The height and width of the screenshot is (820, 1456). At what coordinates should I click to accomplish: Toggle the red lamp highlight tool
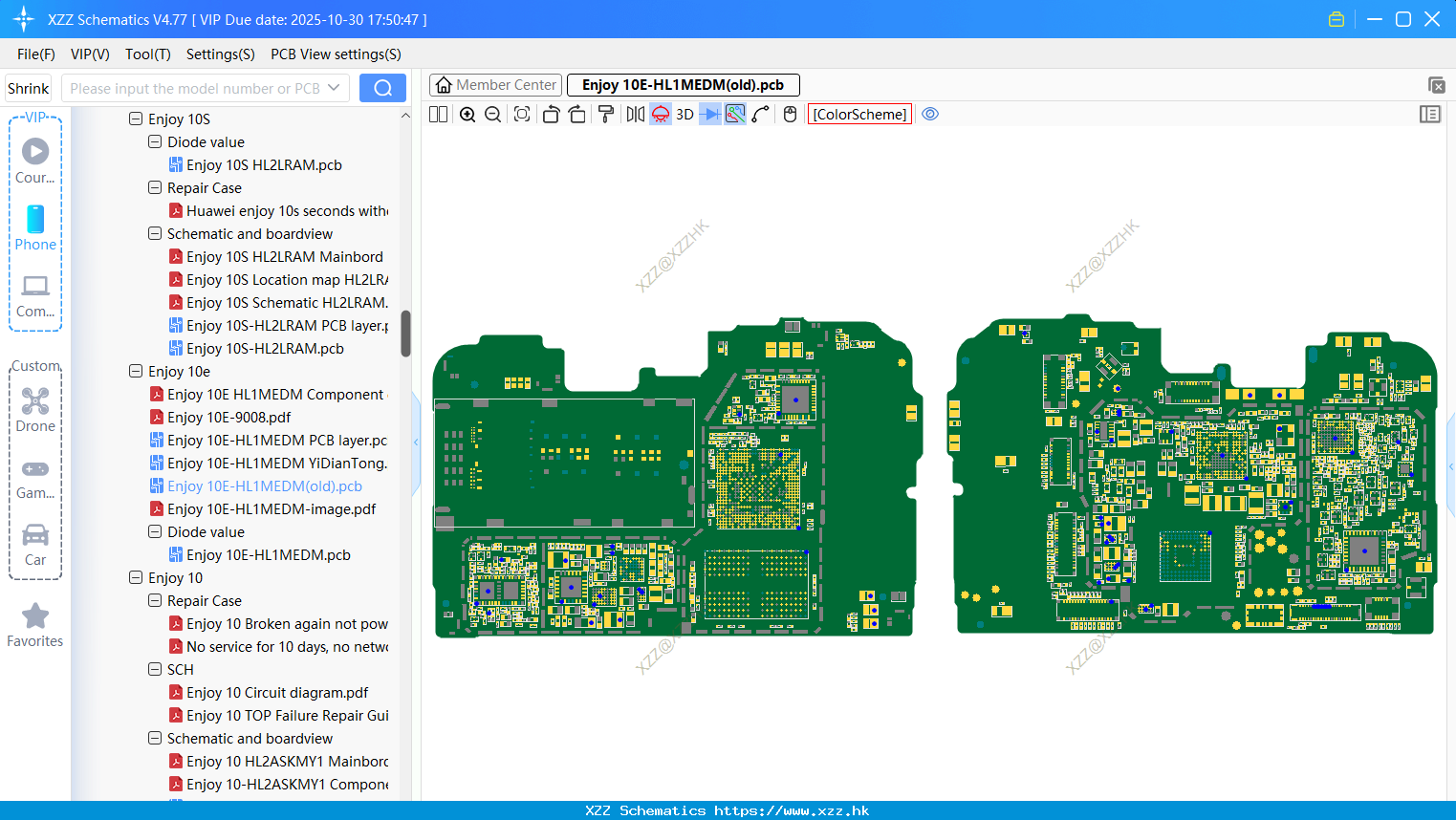[x=661, y=114]
